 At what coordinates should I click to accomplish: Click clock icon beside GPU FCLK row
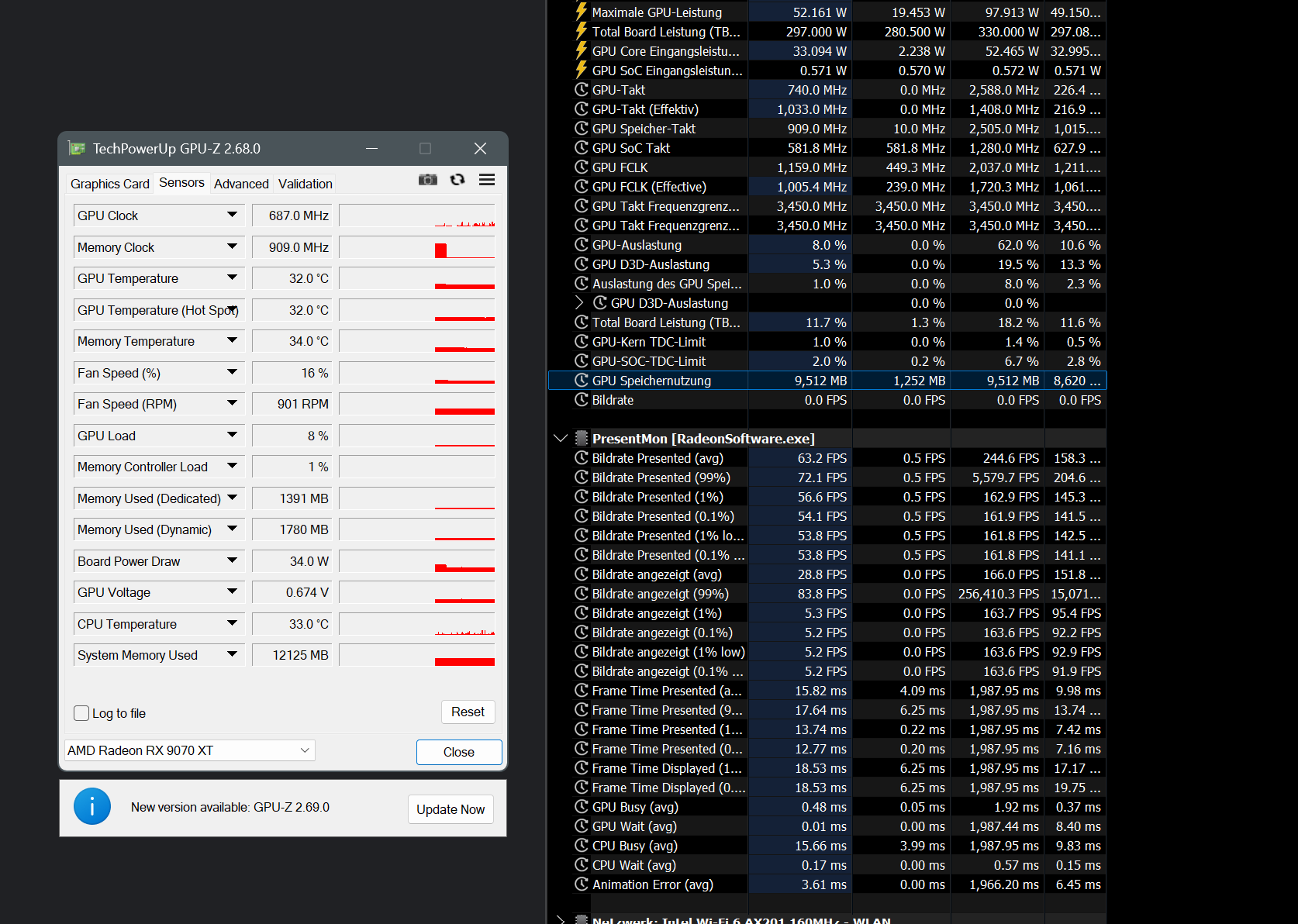click(582, 167)
